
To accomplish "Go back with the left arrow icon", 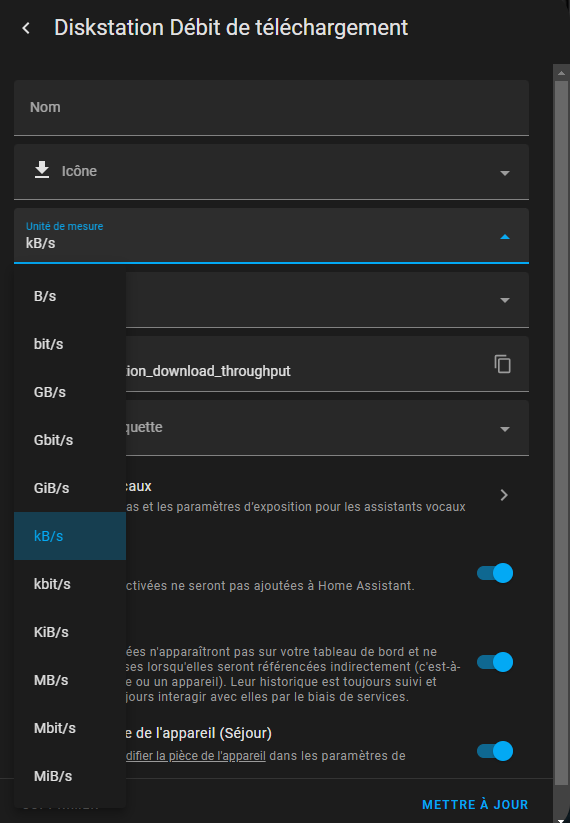I will 26,28.
